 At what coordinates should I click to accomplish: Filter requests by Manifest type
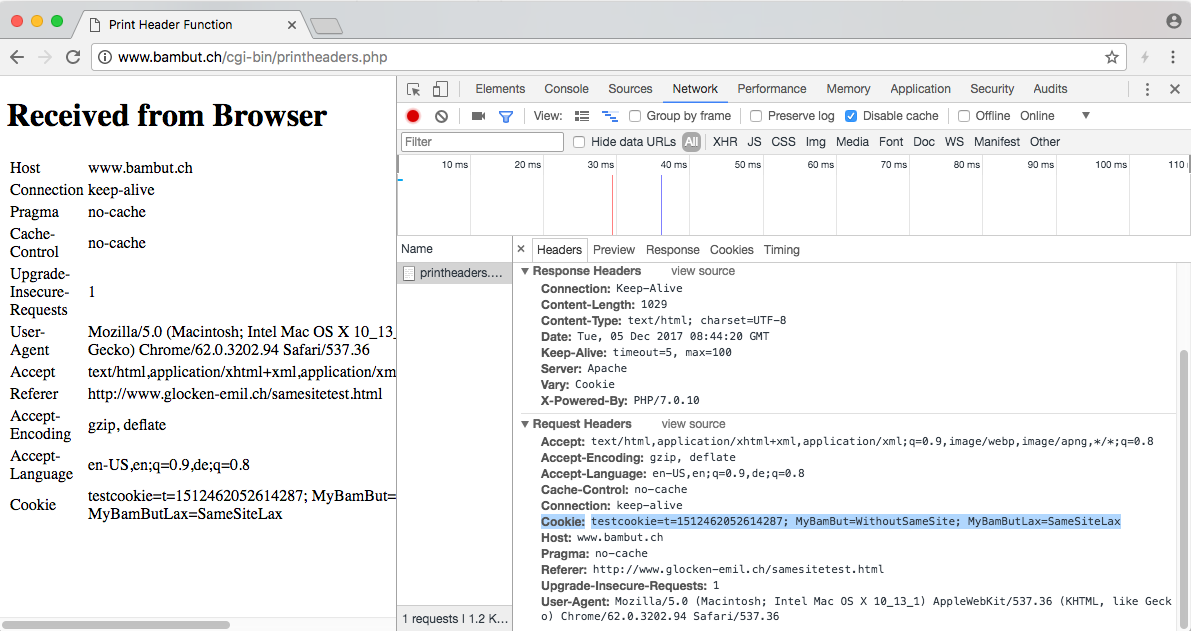997,142
